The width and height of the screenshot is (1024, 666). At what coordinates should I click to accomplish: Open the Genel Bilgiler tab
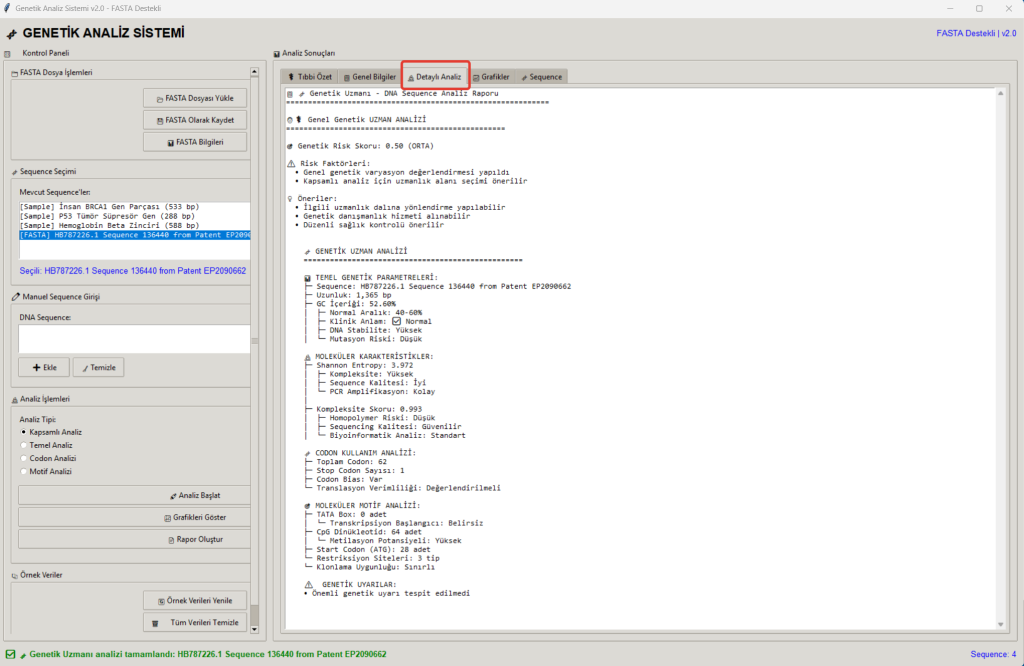(369, 76)
